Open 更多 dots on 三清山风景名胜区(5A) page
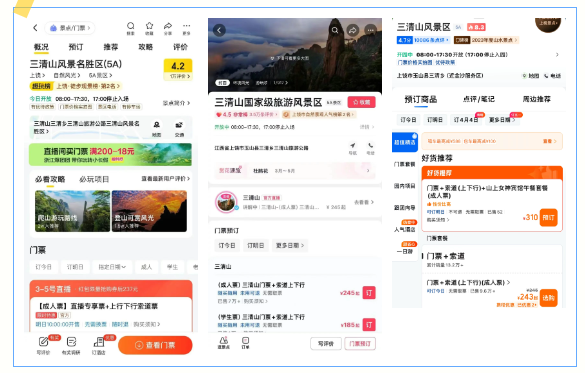The width and height of the screenshot is (585, 373). 187,26
